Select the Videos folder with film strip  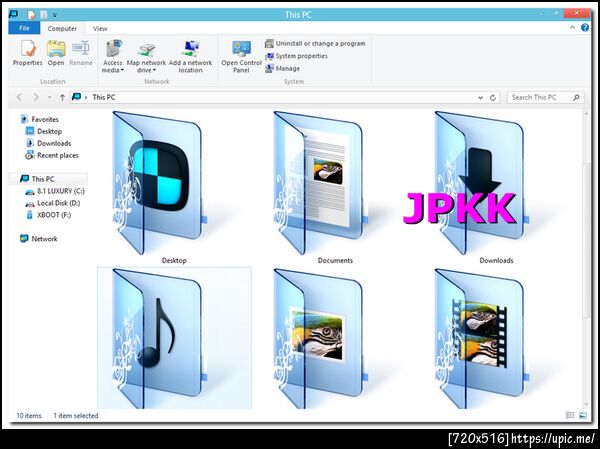tap(480, 339)
